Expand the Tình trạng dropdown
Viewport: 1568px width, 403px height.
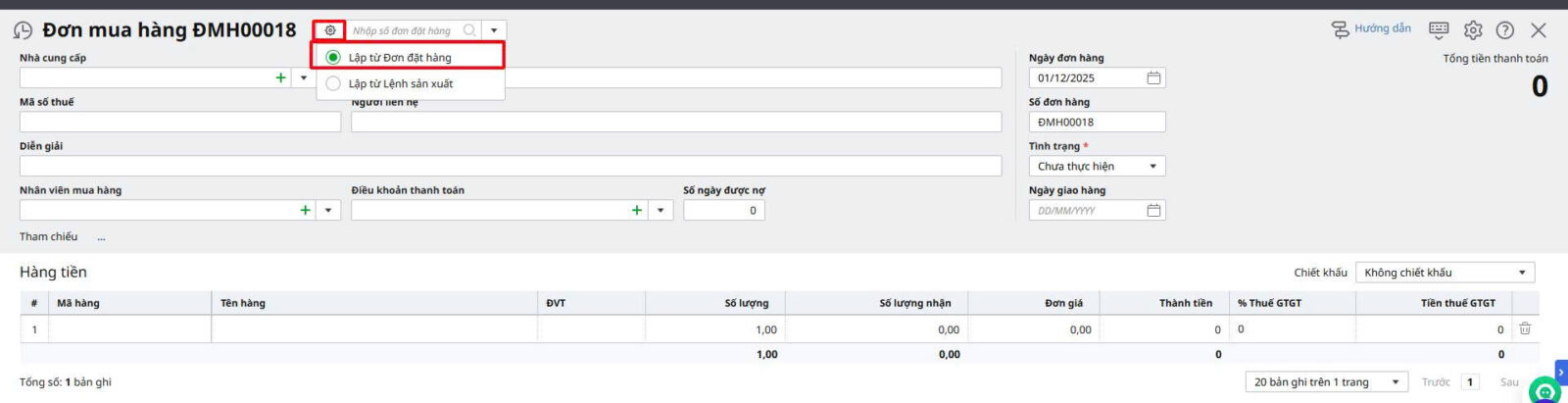click(1152, 167)
